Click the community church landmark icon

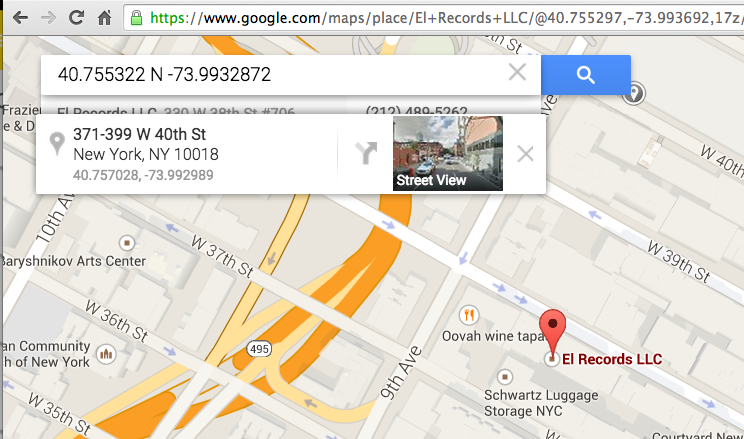click(106, 354)
